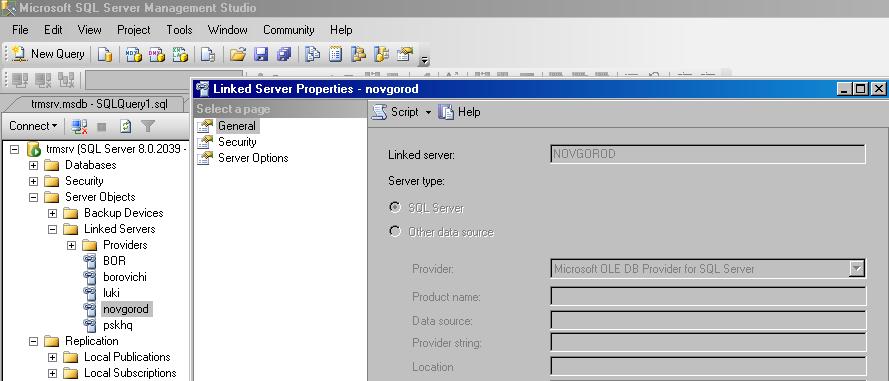Image resolution: width=889 pixels, height=381 pixels.
Task: Start an Analysis Services MDX query
Action: point(134,54)
